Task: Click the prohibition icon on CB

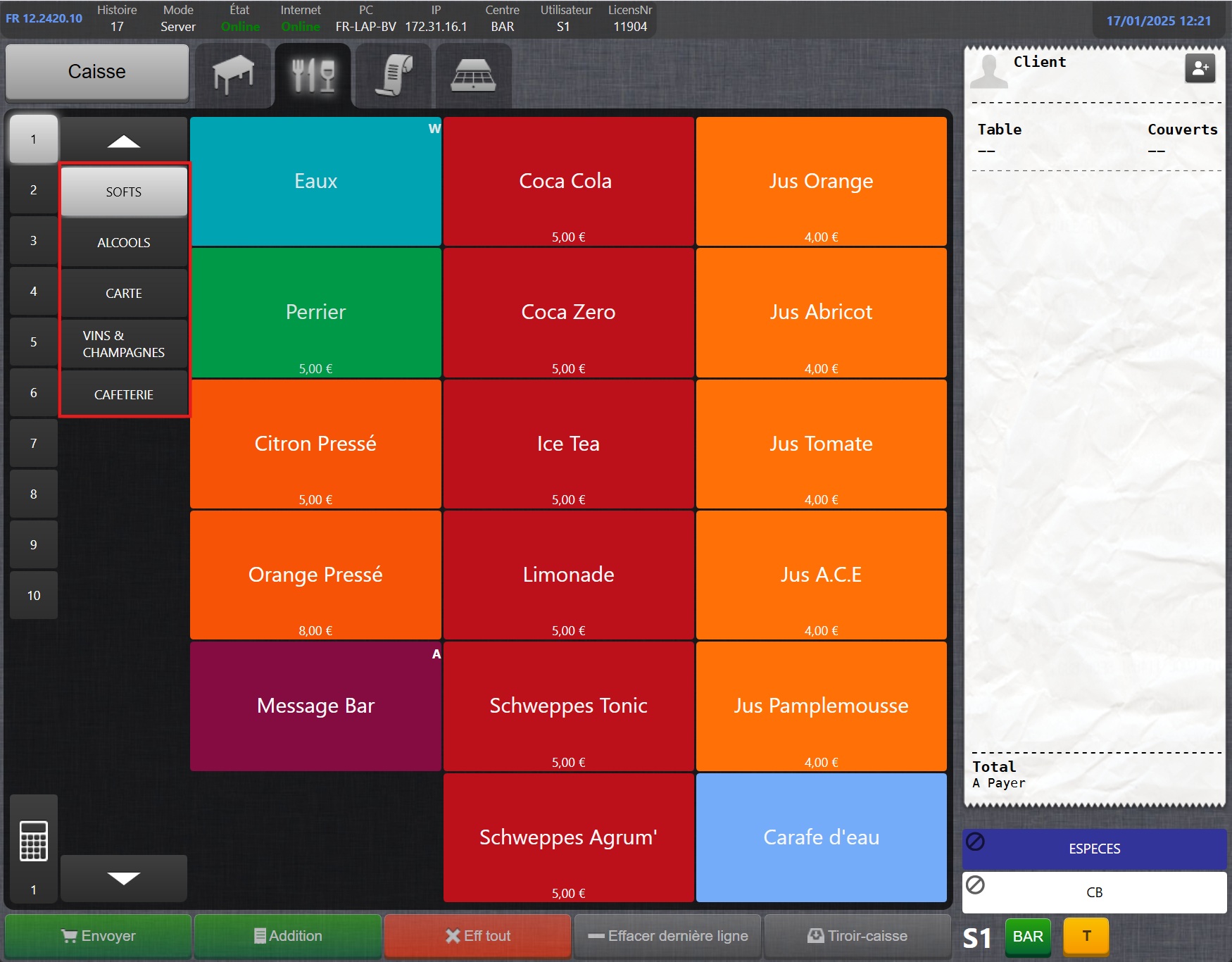Action: coord(976,885)
